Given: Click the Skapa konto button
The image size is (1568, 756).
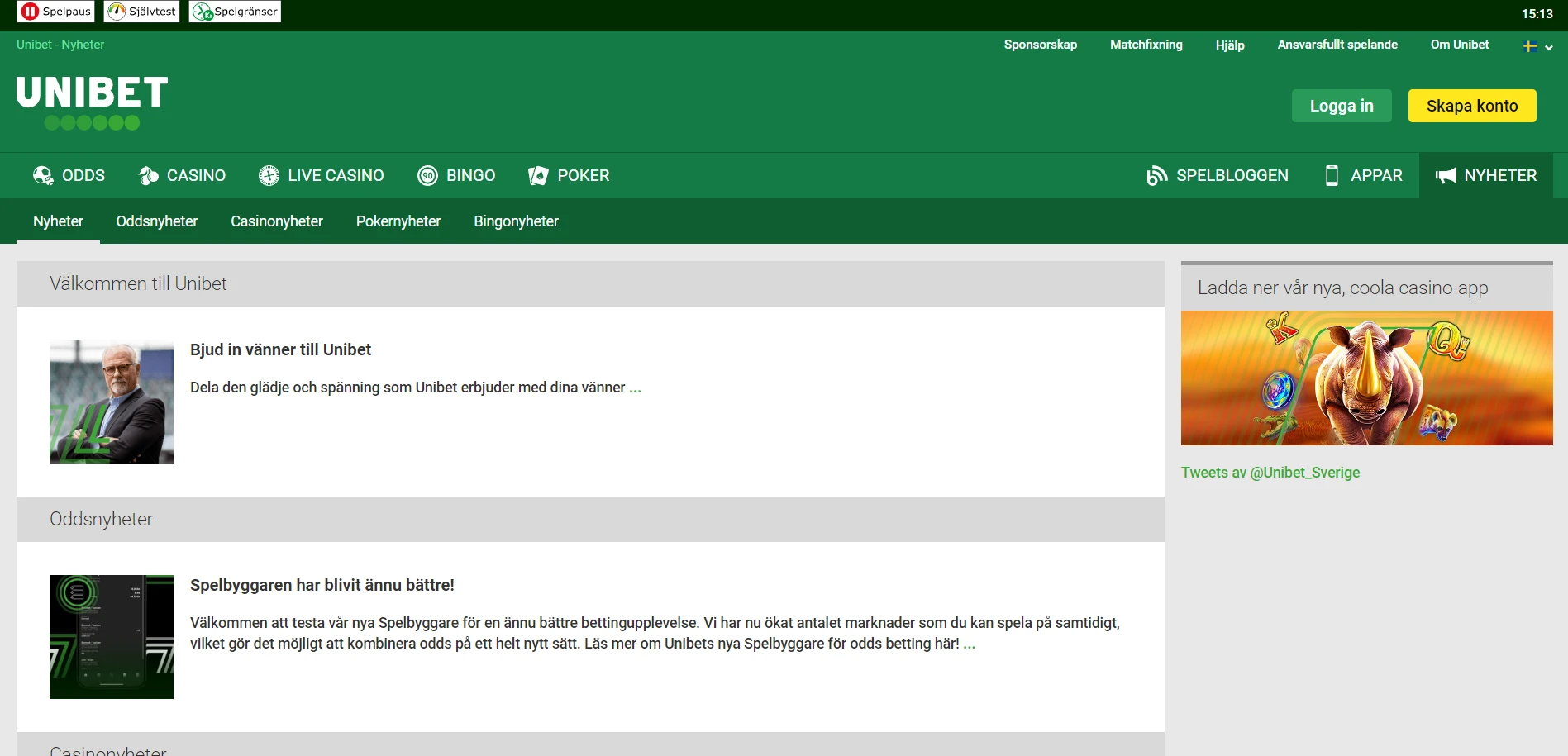Looking at the screenshot, I should point(1472,106).
